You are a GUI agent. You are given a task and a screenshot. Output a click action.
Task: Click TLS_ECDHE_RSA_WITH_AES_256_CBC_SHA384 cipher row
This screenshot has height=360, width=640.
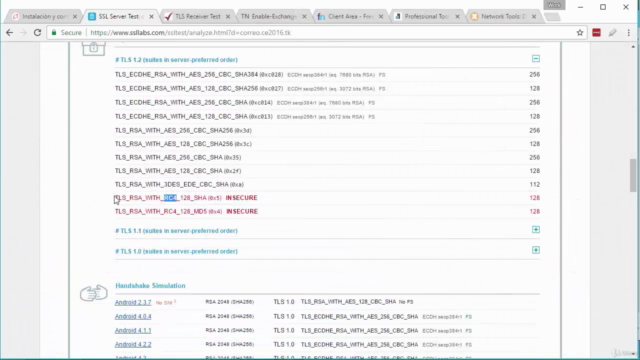pyautogui.click(x=327, y=75)
